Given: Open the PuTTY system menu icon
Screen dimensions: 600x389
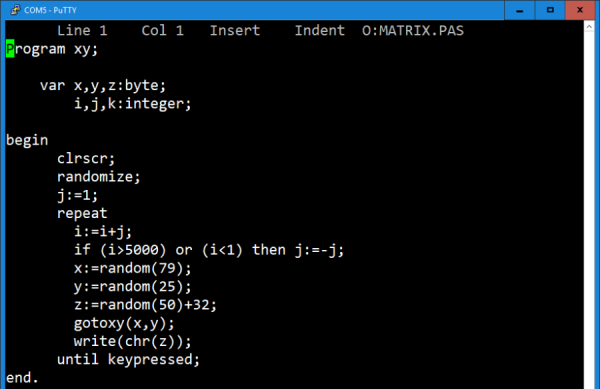Looking at the screenshot, I should [x=15, y=10].
